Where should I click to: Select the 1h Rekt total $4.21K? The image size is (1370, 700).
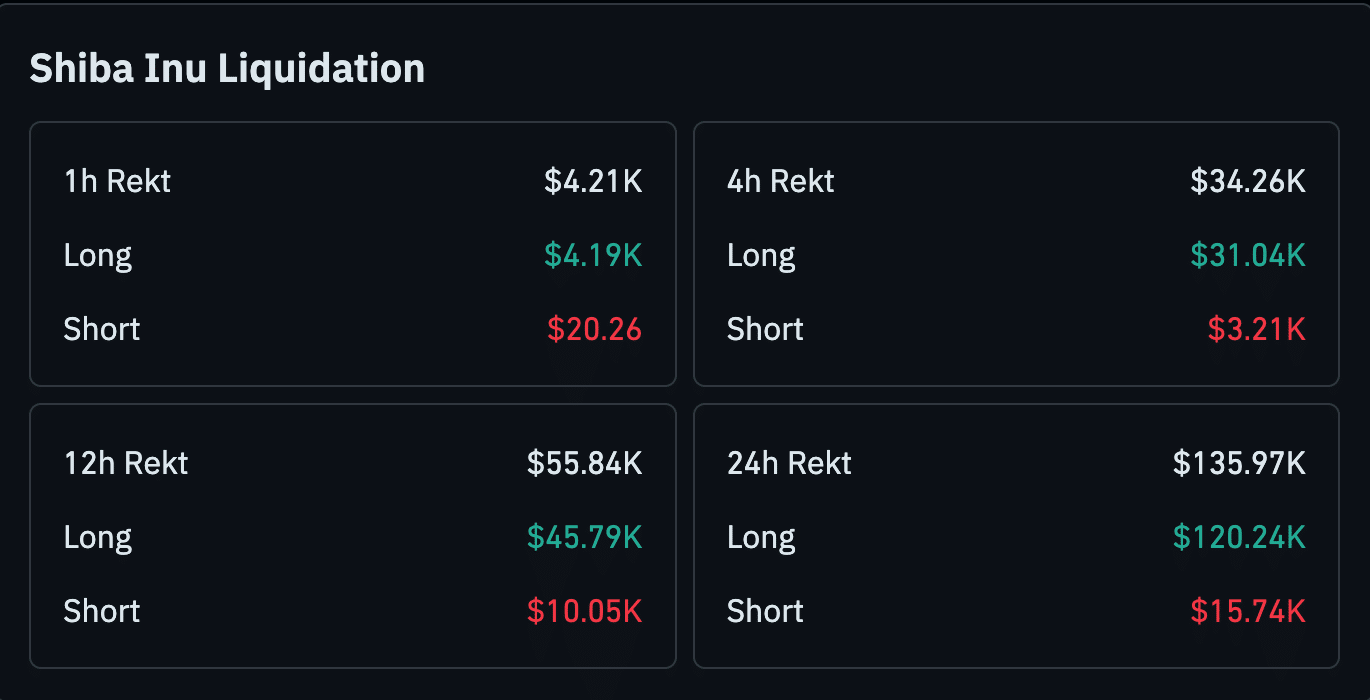coord(593,181)
